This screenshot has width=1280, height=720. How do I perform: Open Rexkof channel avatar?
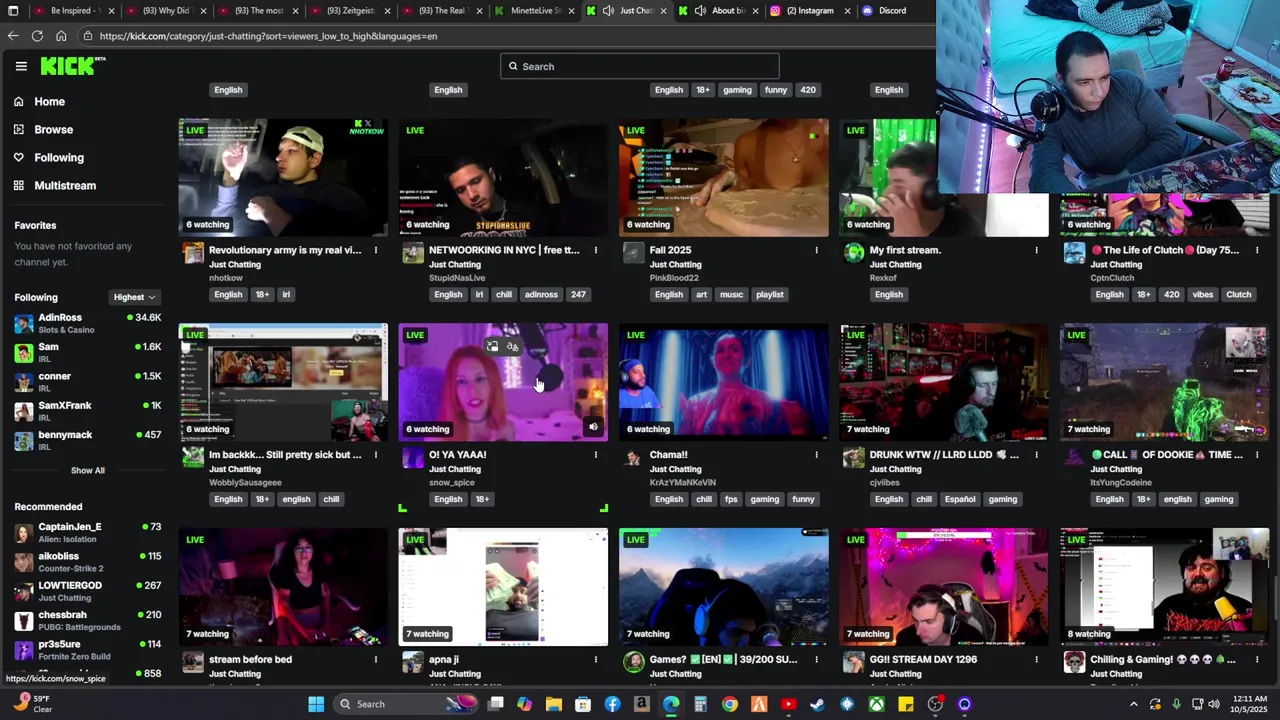[854, 253]
